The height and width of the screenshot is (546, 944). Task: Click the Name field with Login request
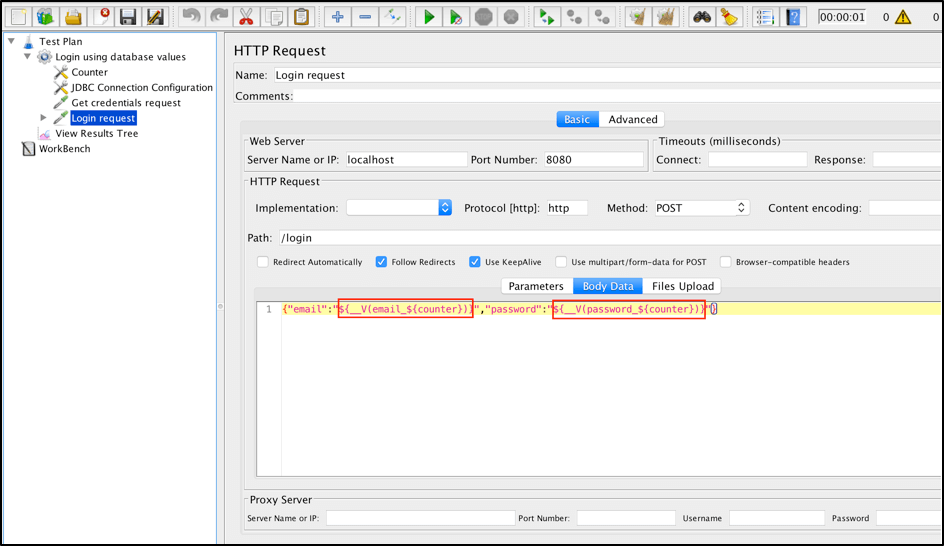pos(607,75)
